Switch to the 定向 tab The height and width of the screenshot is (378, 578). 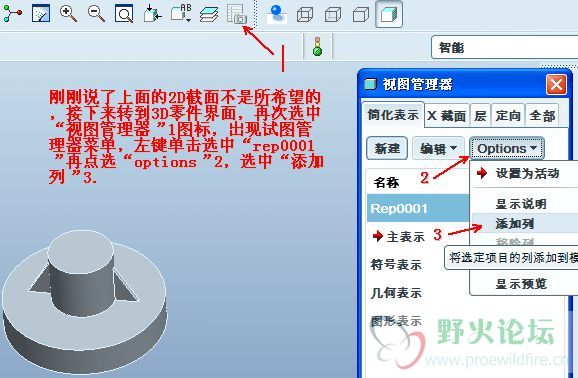[x=508, y=116]
